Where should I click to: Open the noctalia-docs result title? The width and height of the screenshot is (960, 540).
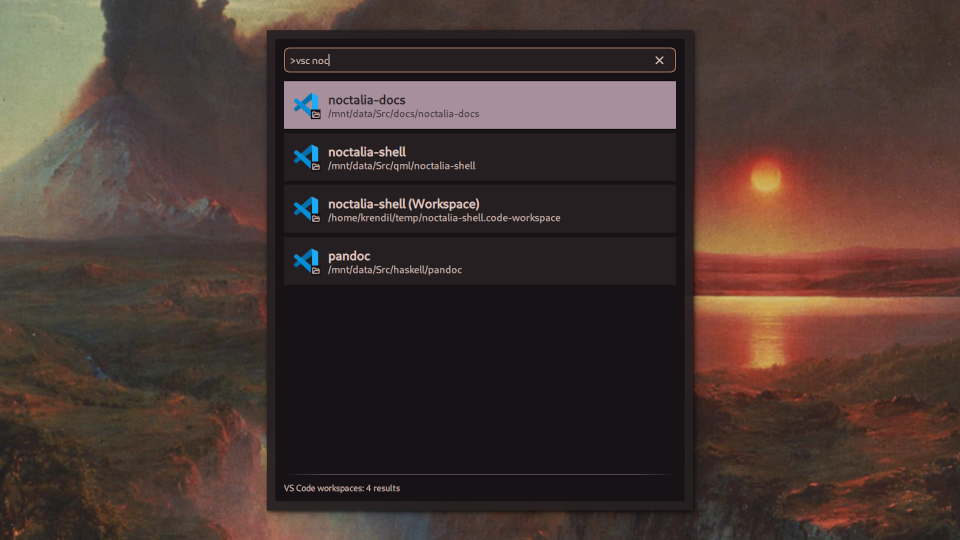pos(367,100)
